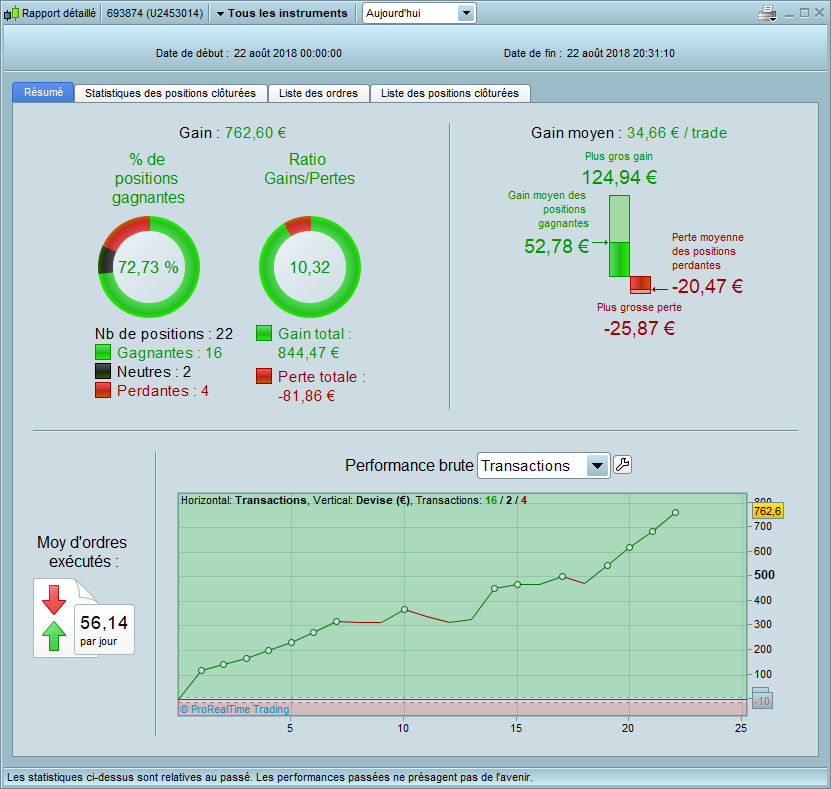
Task: Switch to the Résumé tab
Action: click(43, 92)
